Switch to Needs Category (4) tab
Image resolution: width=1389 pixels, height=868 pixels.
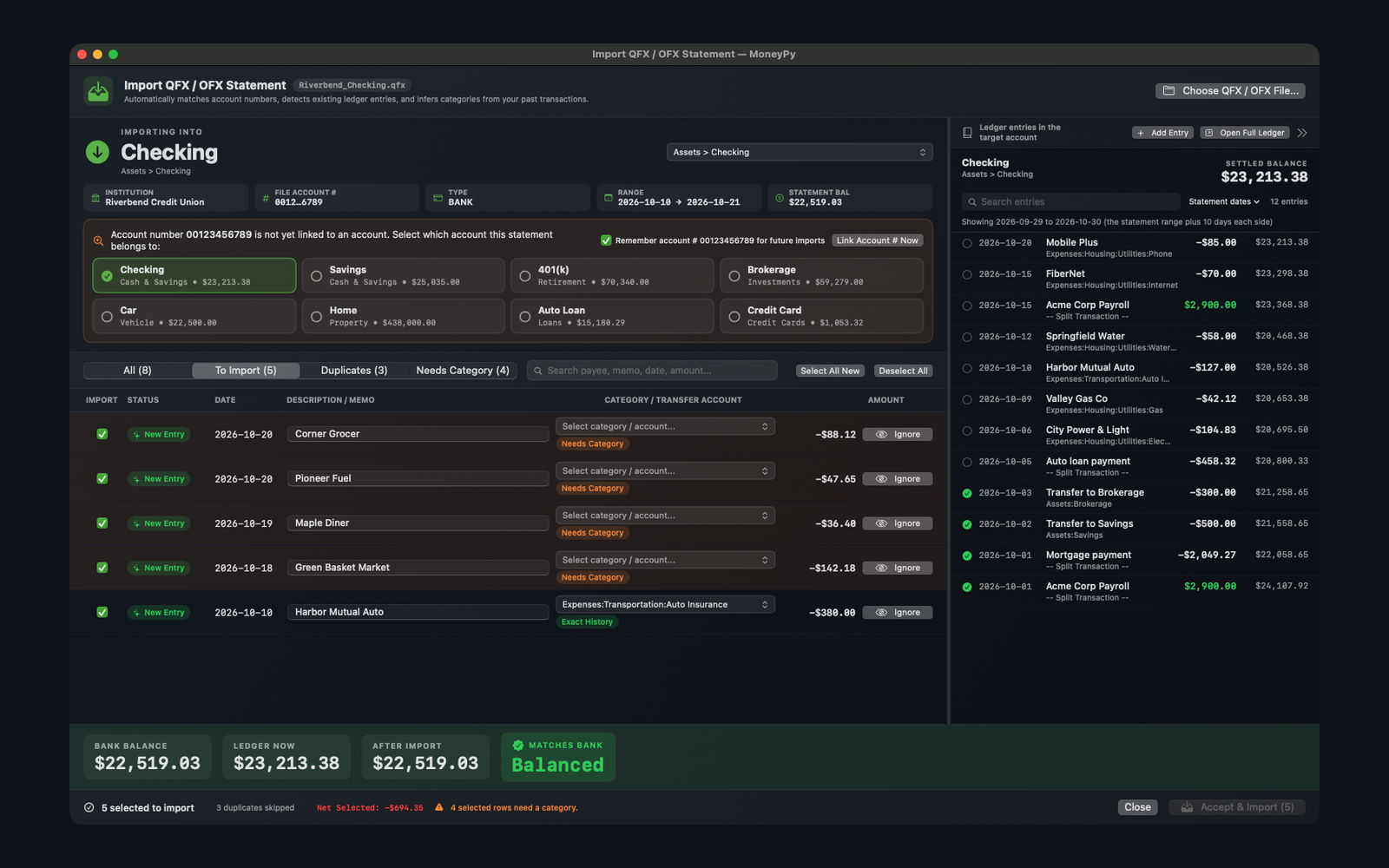pyautogui.click(x=463, y=371)
